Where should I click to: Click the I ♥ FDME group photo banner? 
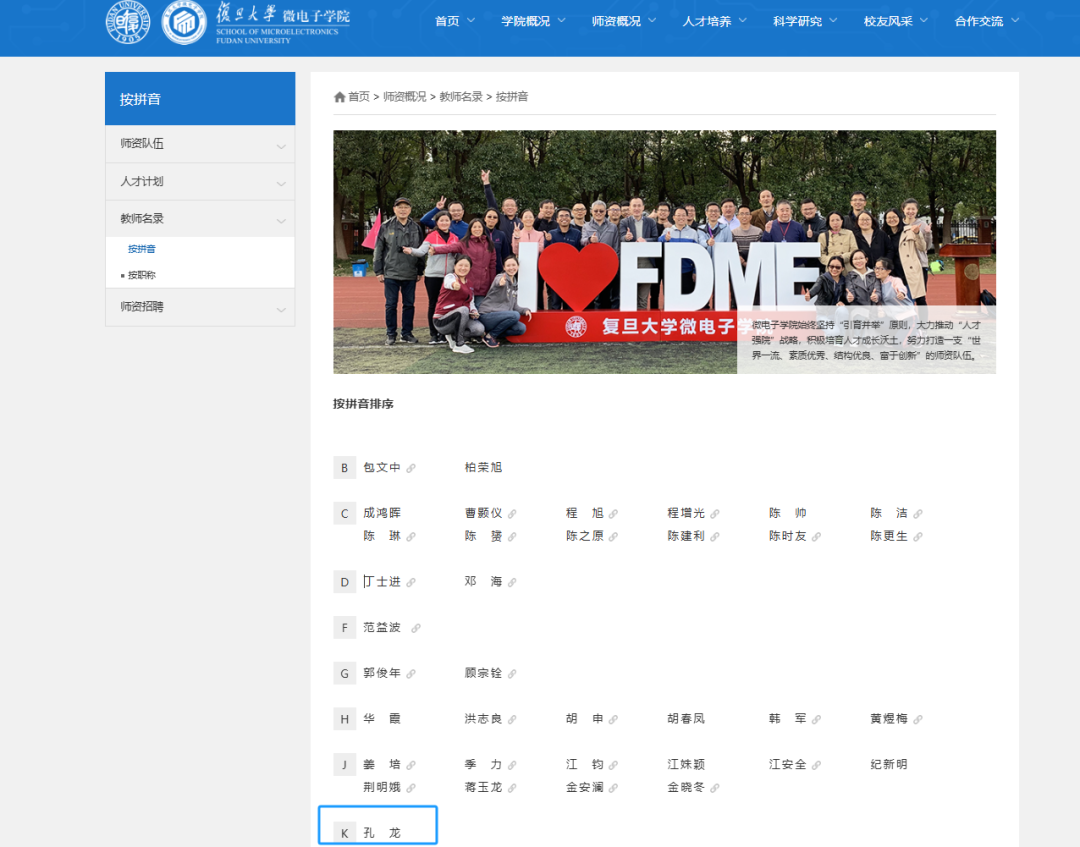pyautogui.click(x=665, y=252)
